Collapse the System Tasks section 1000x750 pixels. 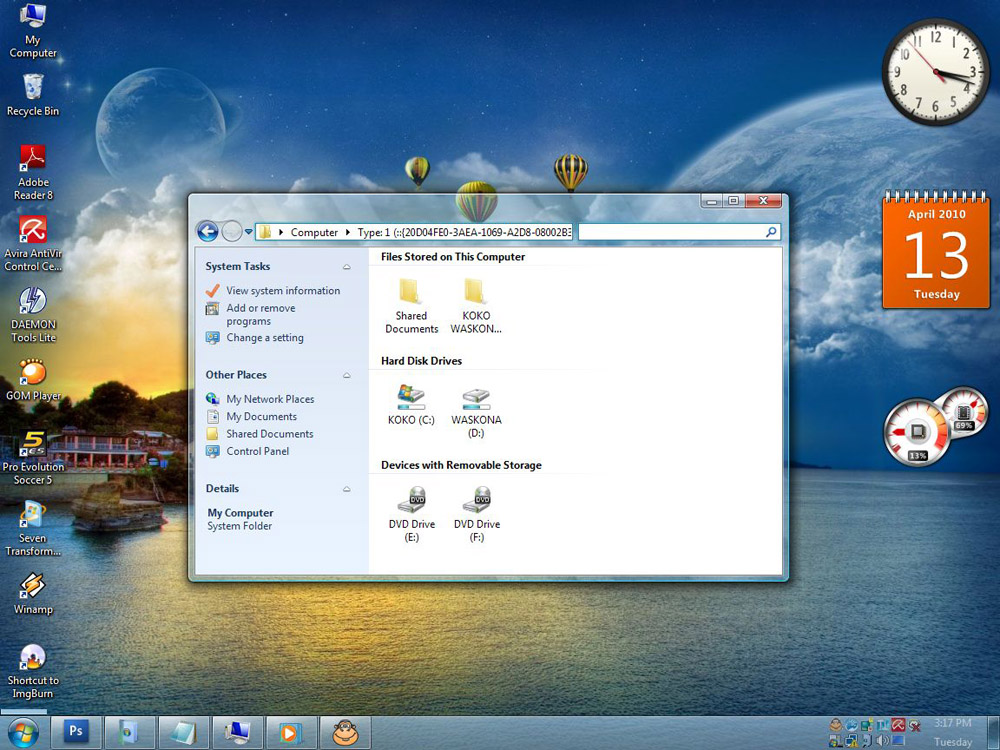click(346, 267)
